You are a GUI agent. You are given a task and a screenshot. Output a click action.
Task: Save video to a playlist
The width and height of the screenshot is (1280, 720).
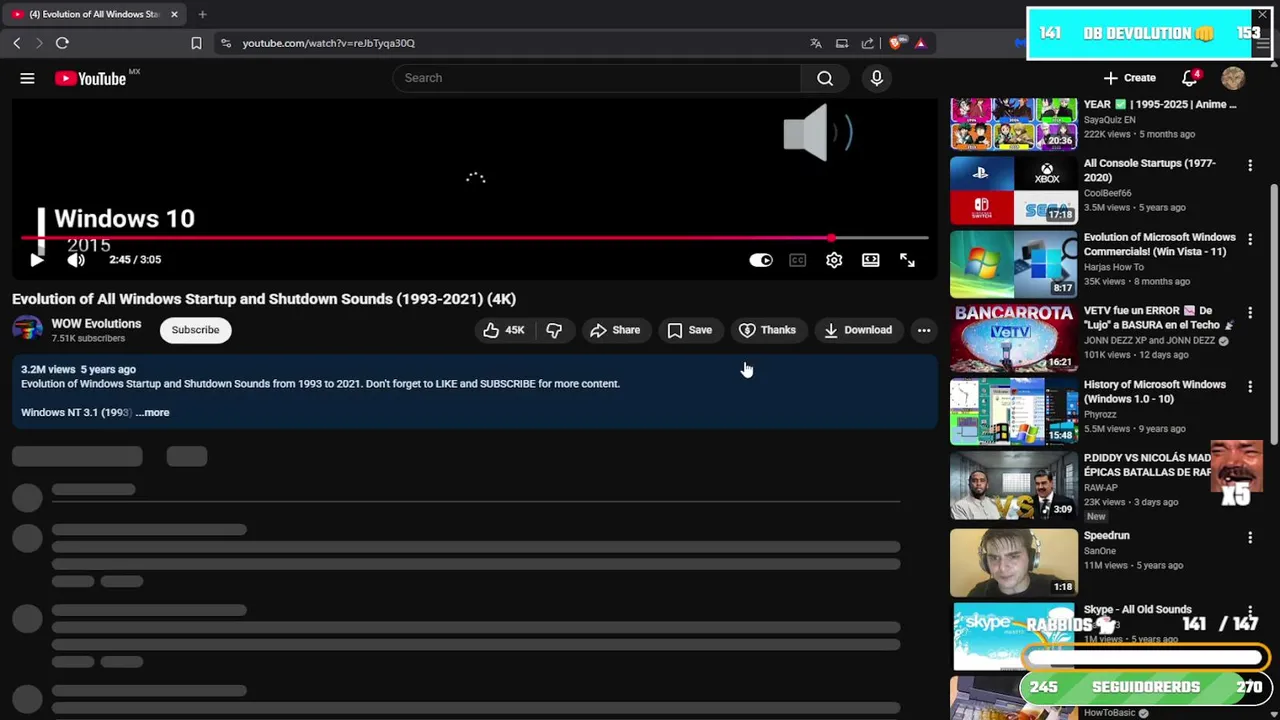pyautogui.click(x=690, y=330)
